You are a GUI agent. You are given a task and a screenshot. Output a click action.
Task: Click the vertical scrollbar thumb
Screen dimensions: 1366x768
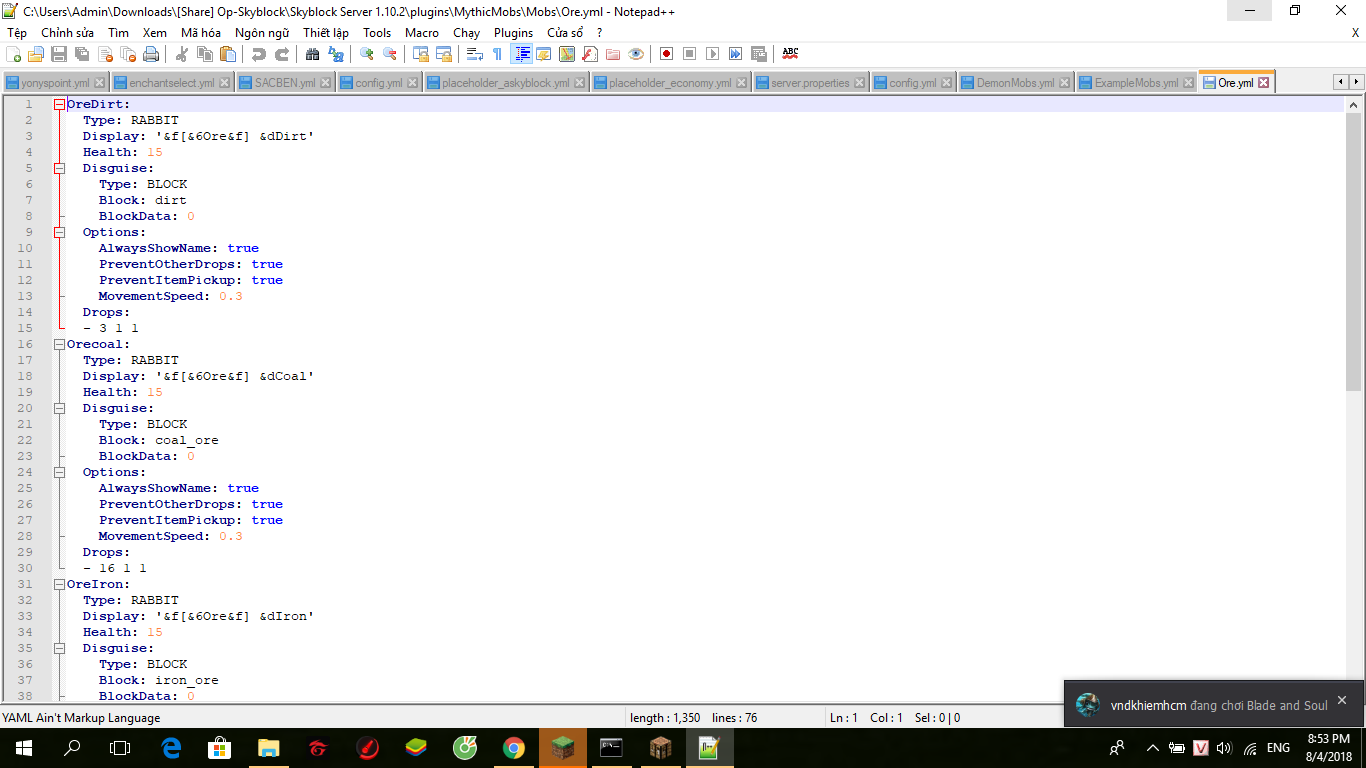click(x=1353, y=251)
